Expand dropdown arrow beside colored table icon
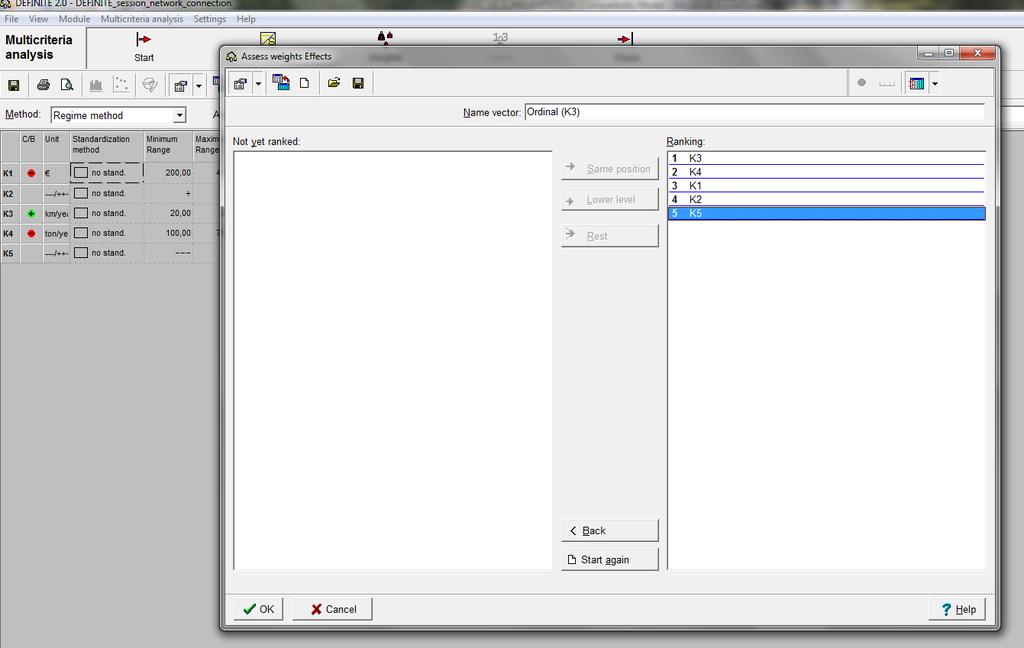 [x=935, y=84]
